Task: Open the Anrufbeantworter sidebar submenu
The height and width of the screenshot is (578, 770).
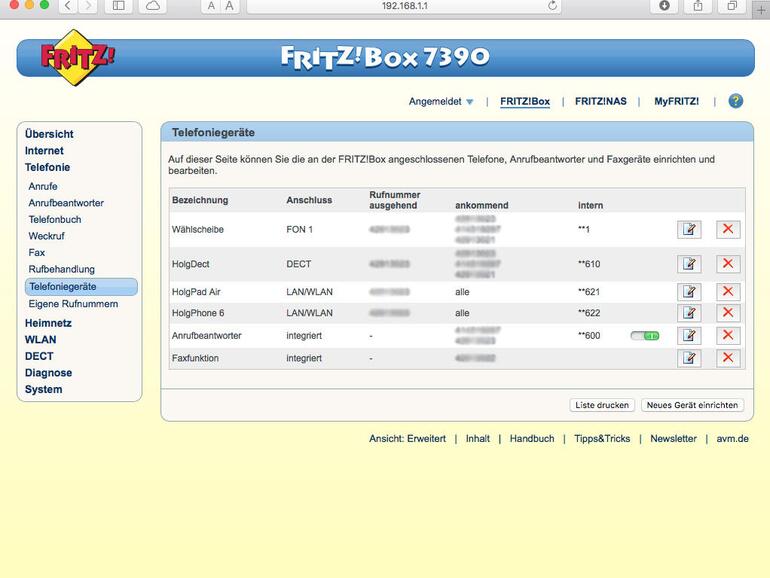Action: click(66, 203)
